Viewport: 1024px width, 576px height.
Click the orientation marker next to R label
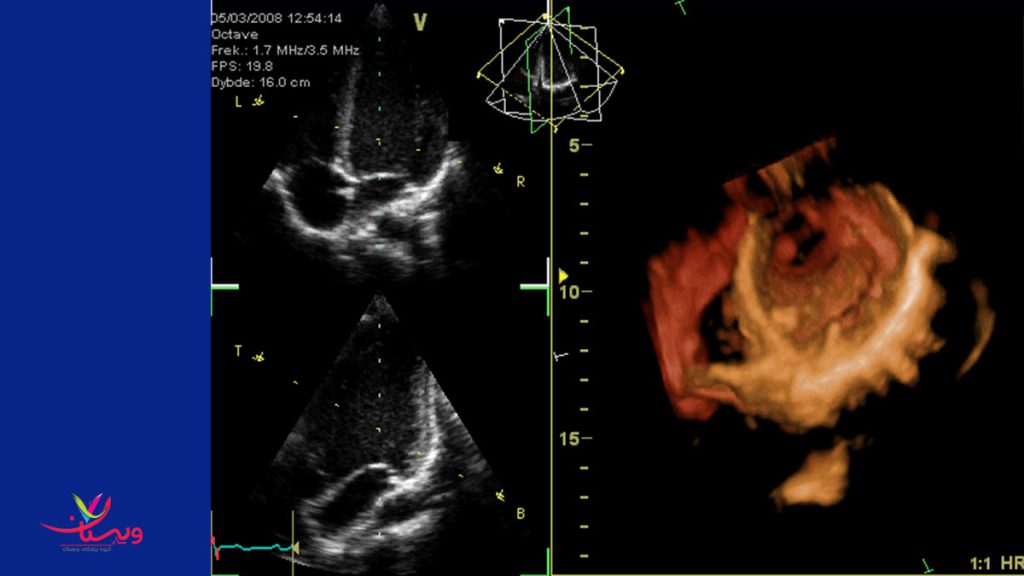(x=498, y=171)
